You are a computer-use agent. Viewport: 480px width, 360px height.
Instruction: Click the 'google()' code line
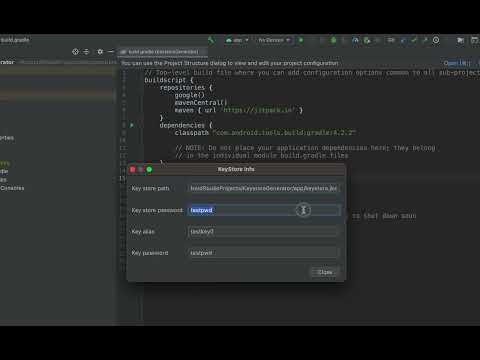pyautogui.click(x=189, y=95)
